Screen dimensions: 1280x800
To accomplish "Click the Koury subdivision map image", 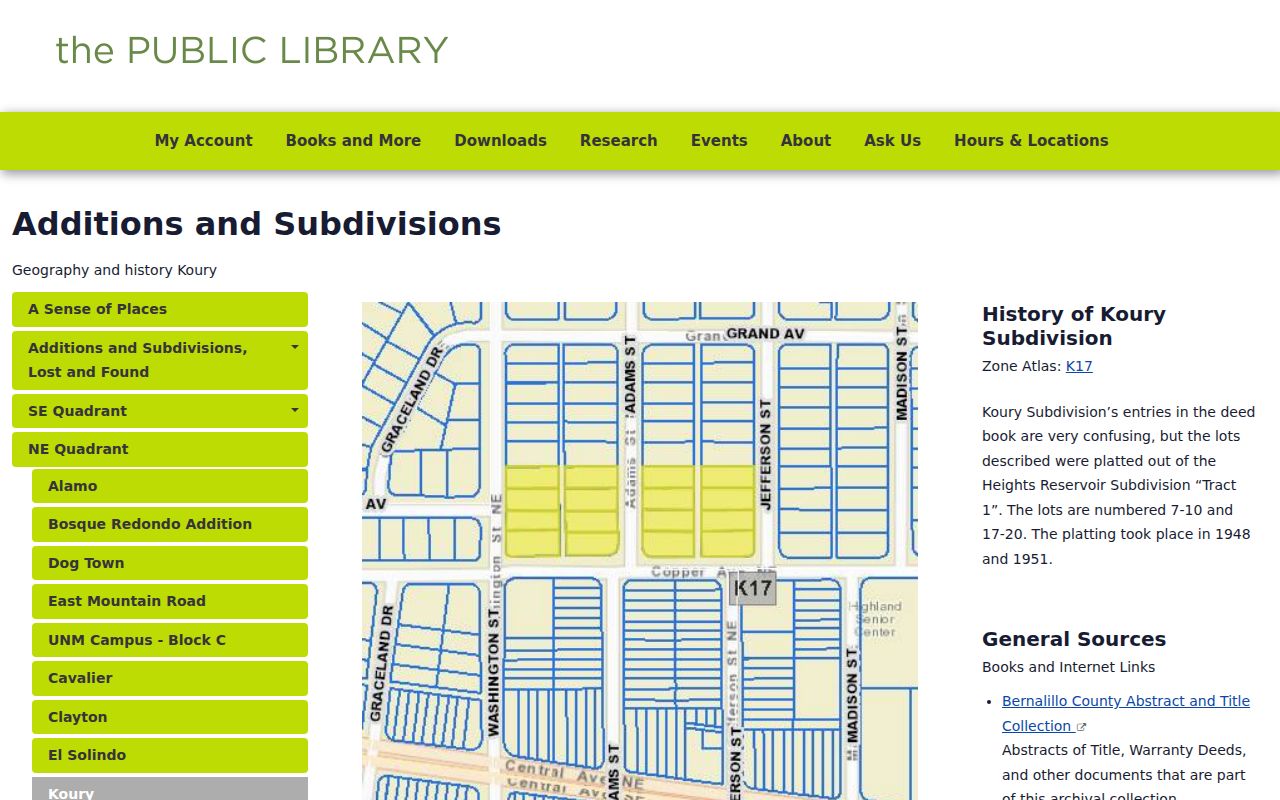I will pos(640,551).
